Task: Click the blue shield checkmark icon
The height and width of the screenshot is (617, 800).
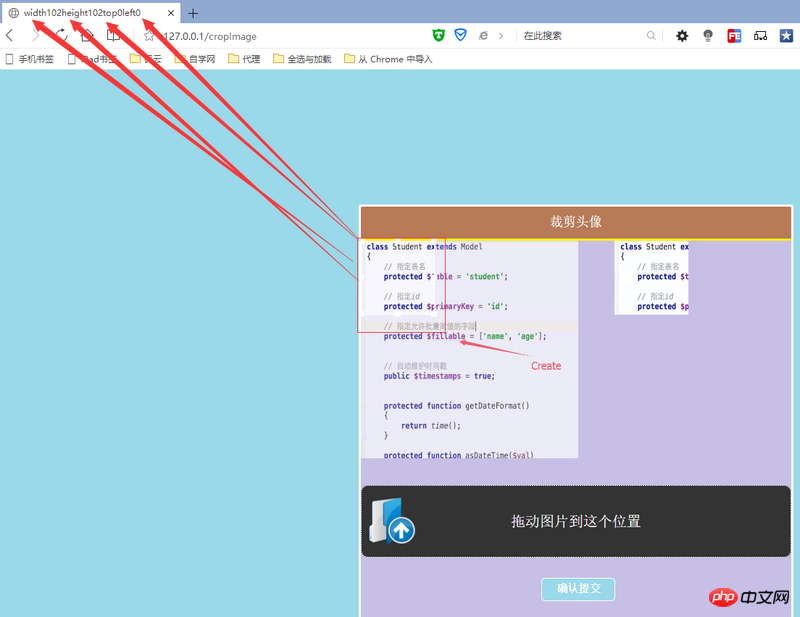Action: [x=460, y=35]
